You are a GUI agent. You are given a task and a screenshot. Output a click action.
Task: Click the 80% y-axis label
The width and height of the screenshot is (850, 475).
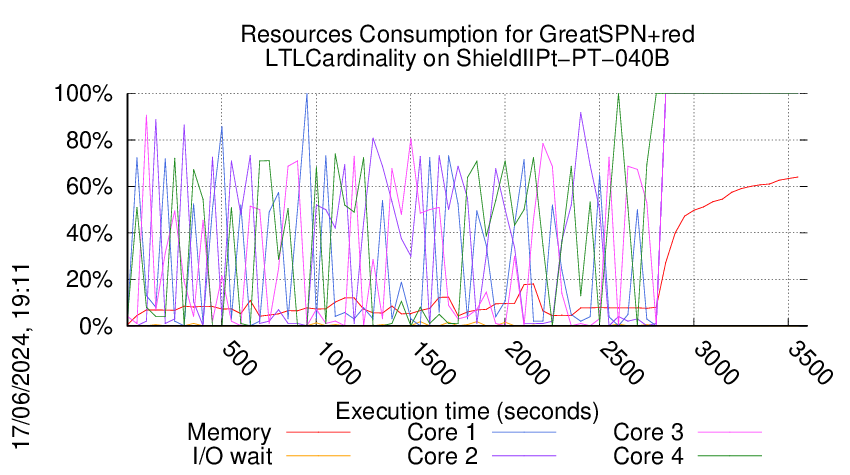89,140
